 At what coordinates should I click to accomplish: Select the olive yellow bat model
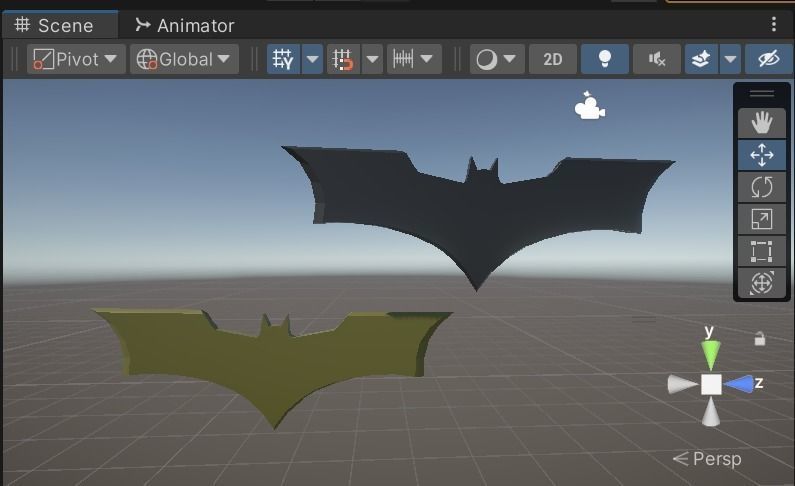tap(274, 362)
